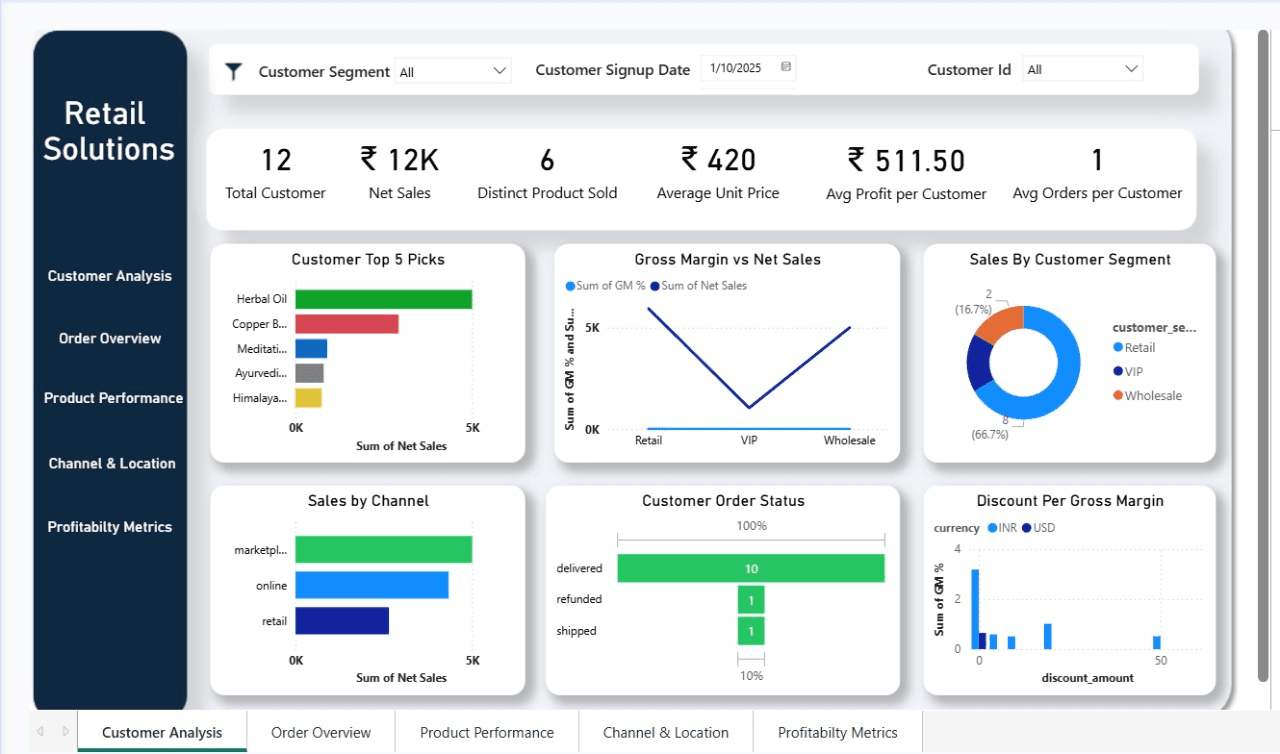Switch to the Order Overview tab
The width and height of the screenshot is (1280, 754).
[x=320, y=732]
